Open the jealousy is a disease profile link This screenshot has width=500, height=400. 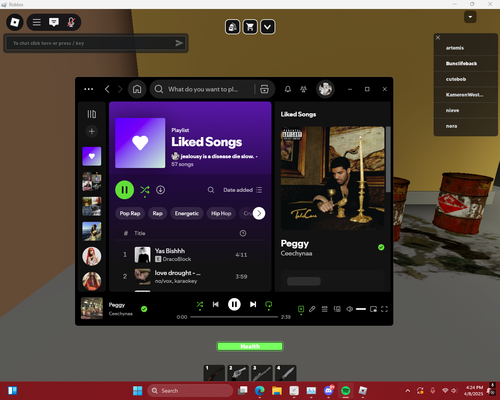(217, 156)
